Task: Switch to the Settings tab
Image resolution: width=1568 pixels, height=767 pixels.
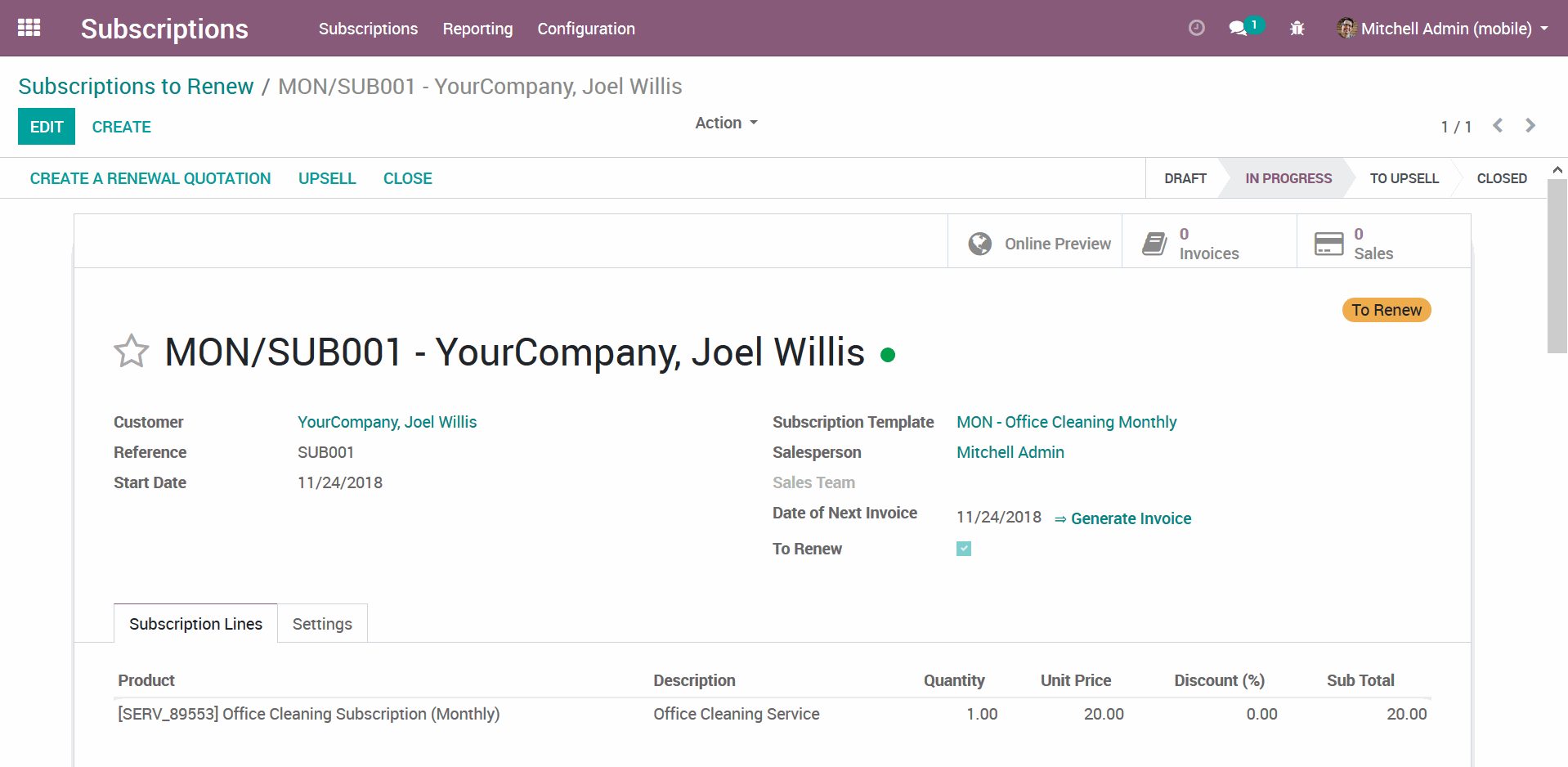Action: [322, 623]
